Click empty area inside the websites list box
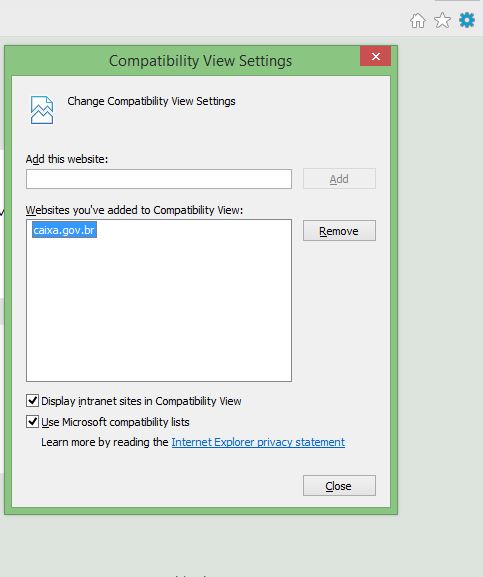 pos(159,309)
